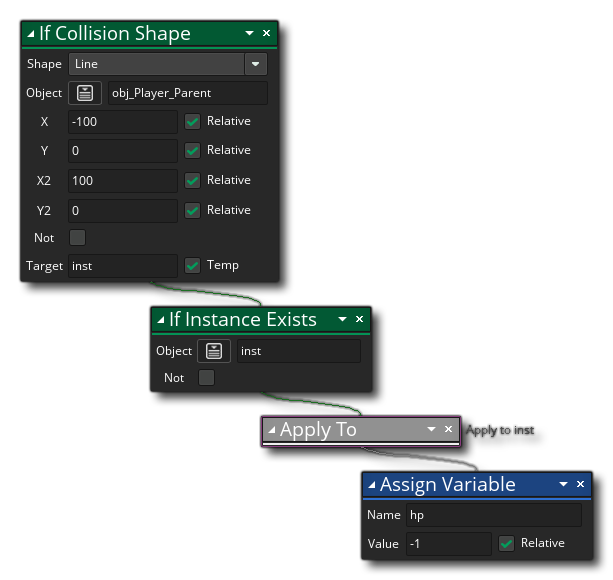Collapse the Assign Variable node triangle
Screen dimensions: 613x580
(x=372, y=485)
